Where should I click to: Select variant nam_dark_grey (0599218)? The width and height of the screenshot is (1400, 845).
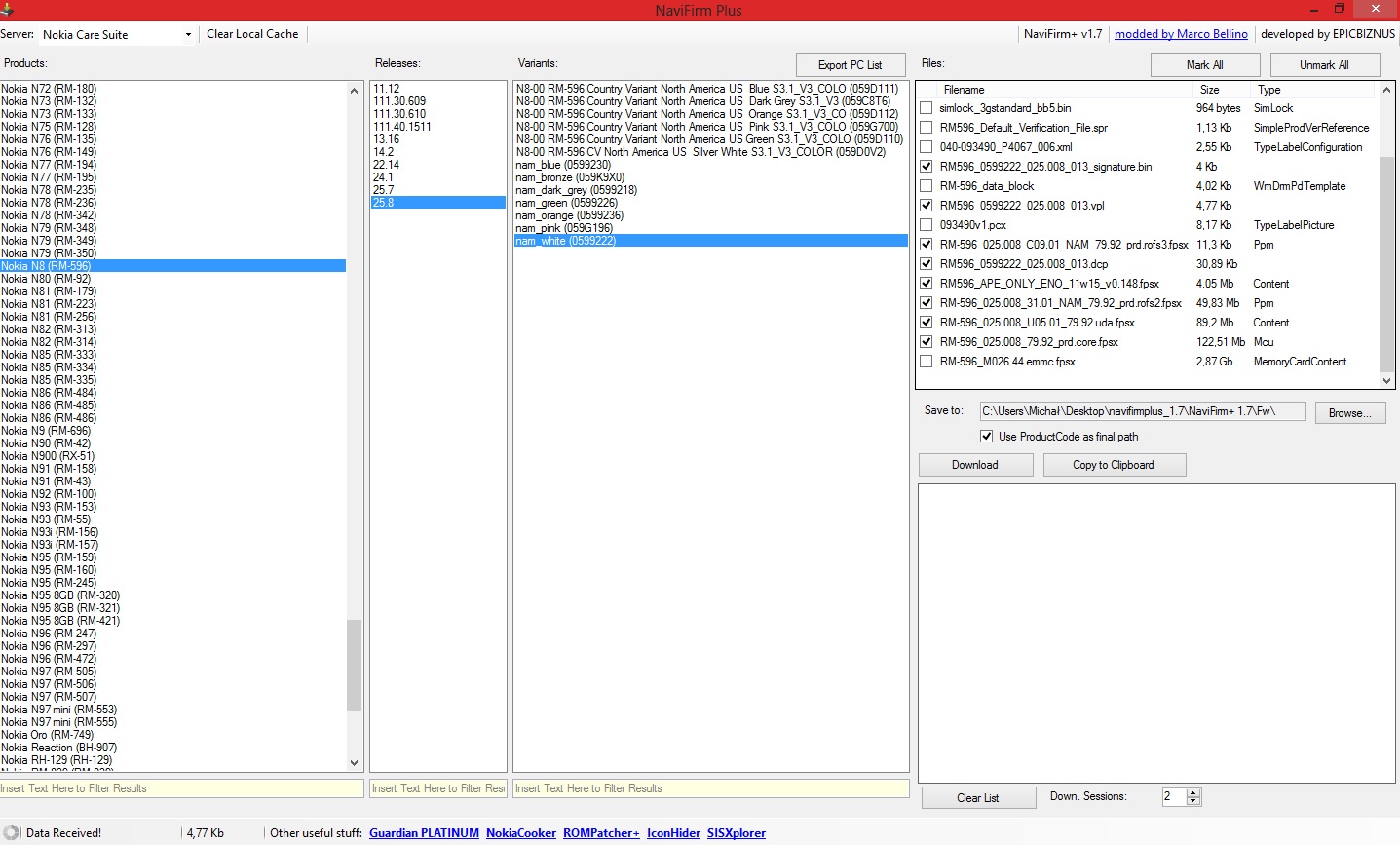tap(711, 190)
